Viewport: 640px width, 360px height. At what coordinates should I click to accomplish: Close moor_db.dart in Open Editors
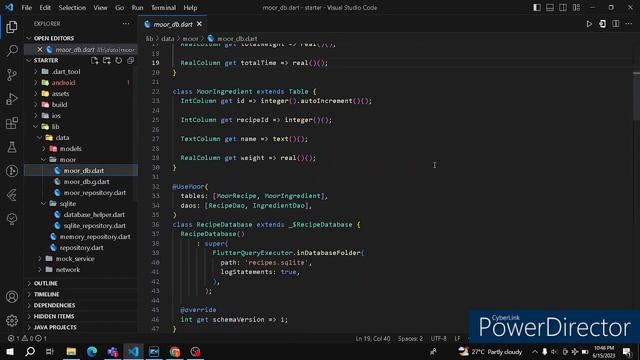(40, 49)
